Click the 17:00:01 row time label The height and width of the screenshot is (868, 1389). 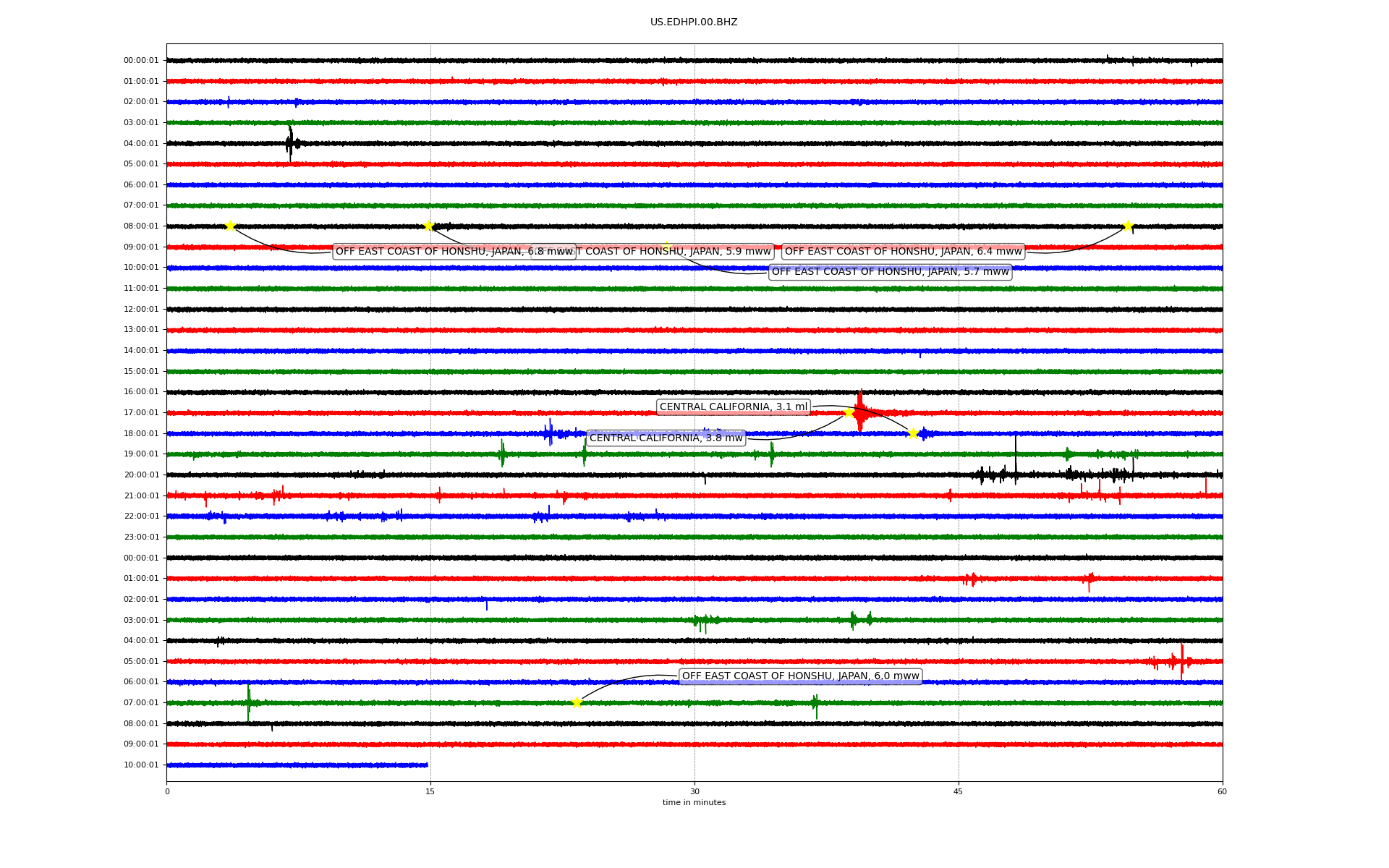(141, 413)
